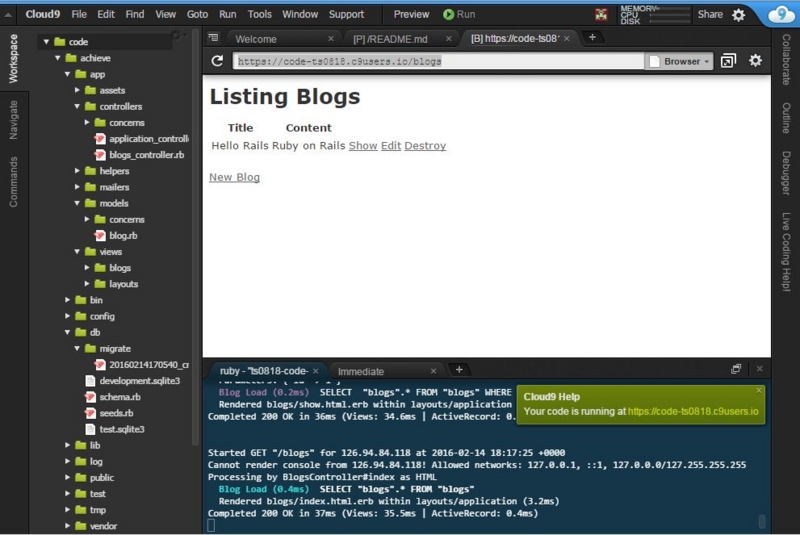Reload the preview browser page
This screenshot has width=800, height=535.
[x=217, y=61]
